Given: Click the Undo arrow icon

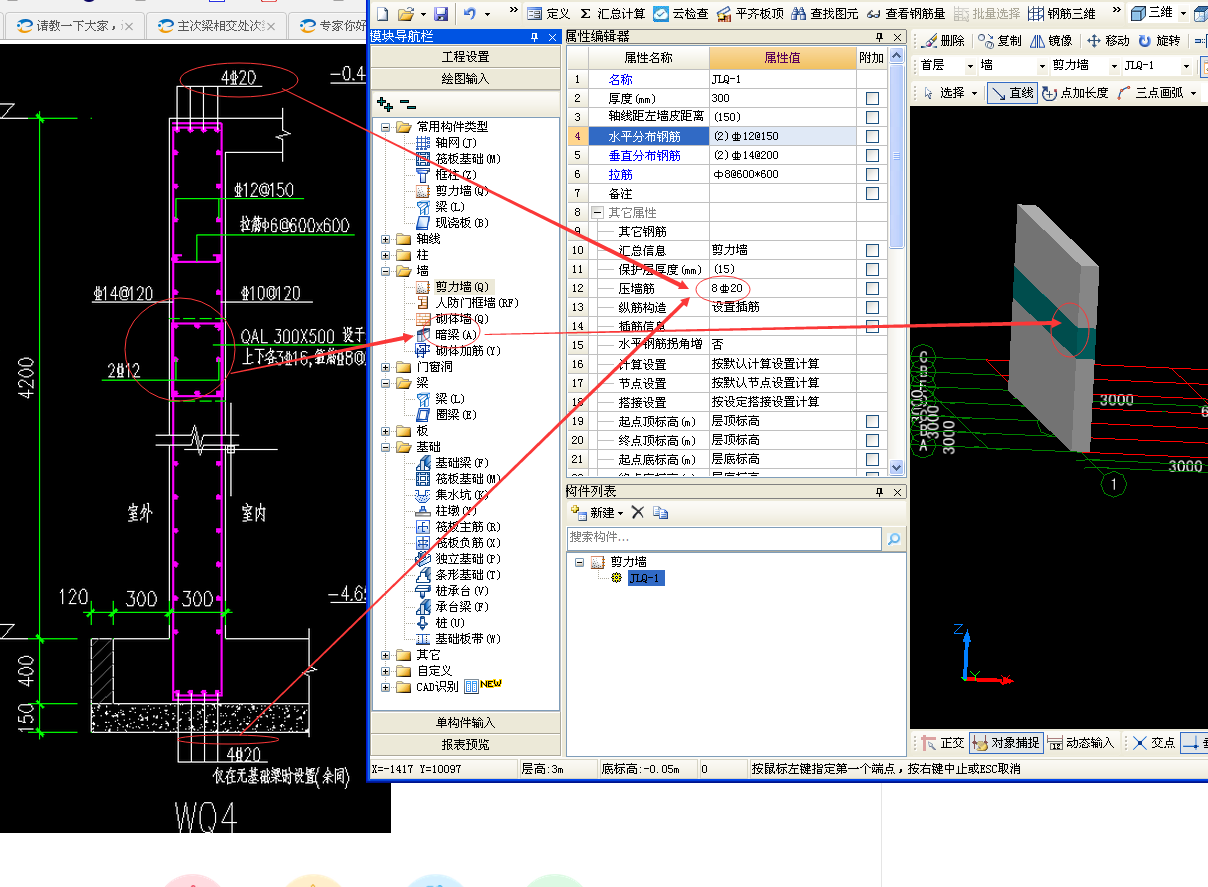Looking at the screenshot, I should [x=469, y=13].
